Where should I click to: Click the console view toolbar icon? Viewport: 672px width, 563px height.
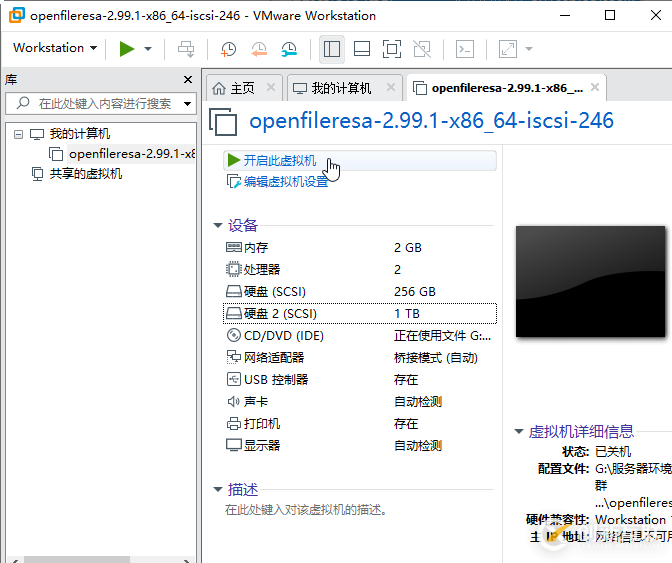(x=465, y=48)
